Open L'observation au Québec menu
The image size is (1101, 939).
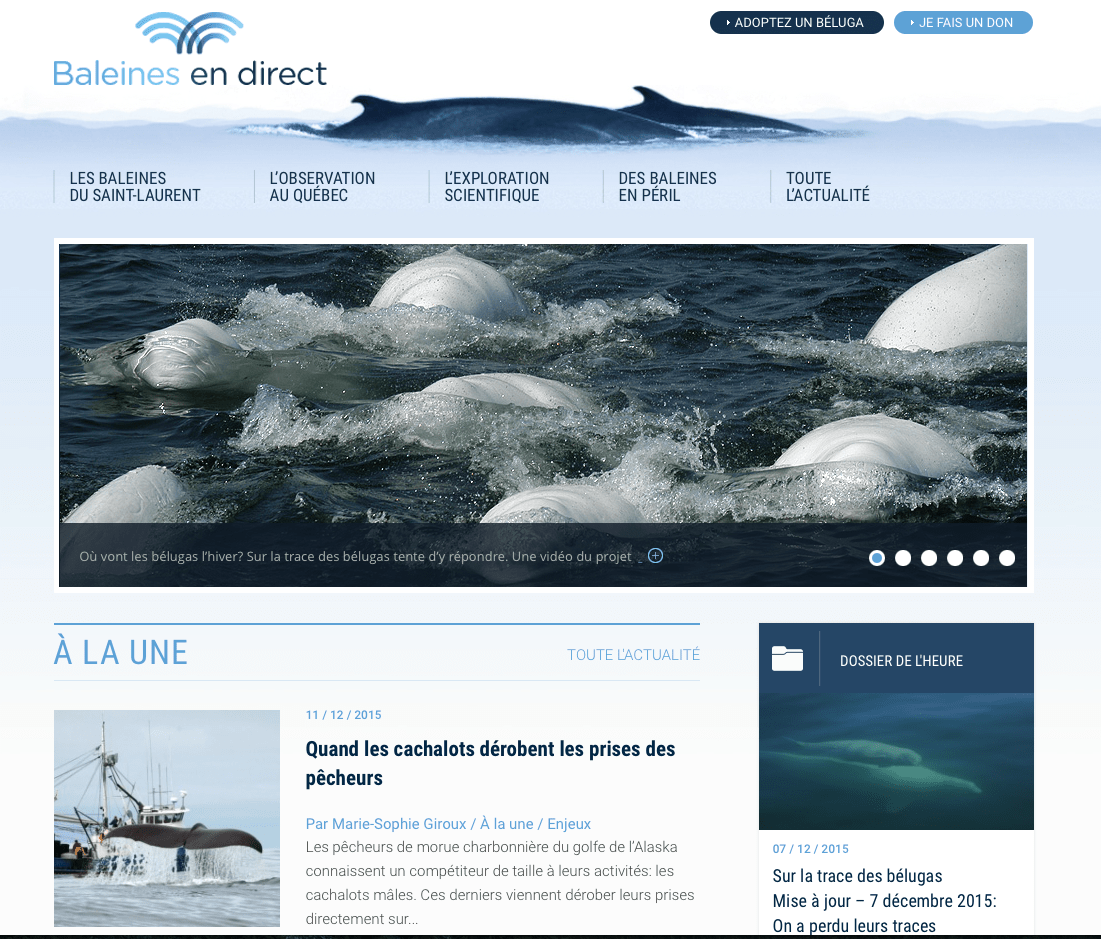(x=322, y=187)
